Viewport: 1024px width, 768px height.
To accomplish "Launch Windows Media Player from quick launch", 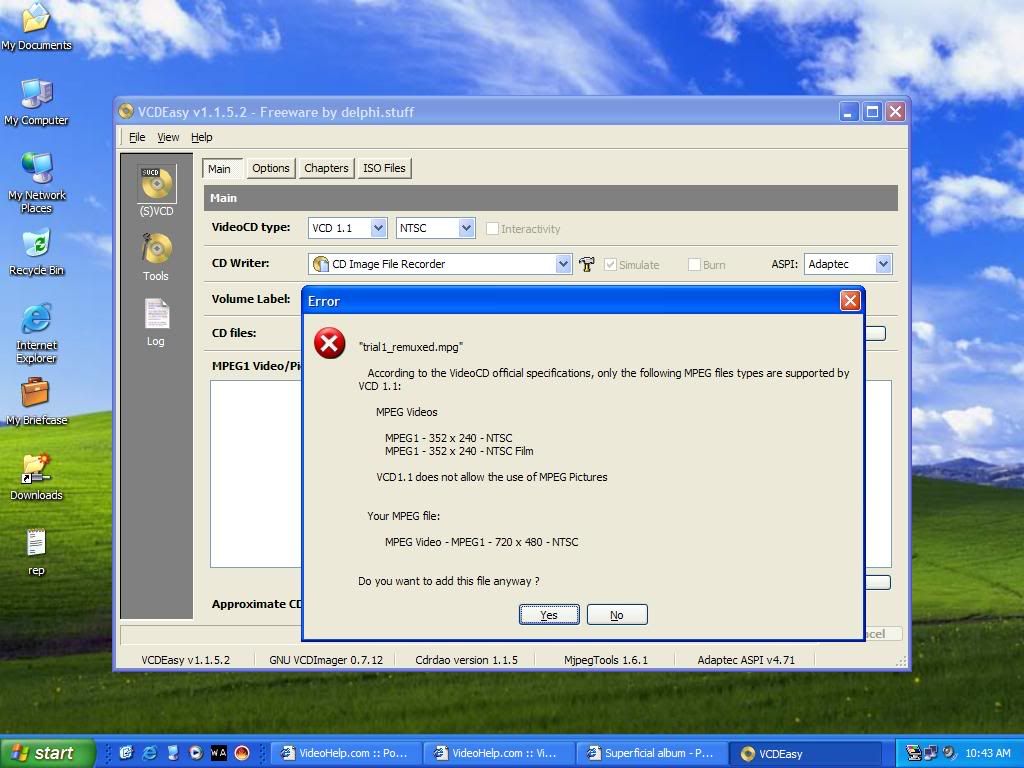I will click(196, 753).
